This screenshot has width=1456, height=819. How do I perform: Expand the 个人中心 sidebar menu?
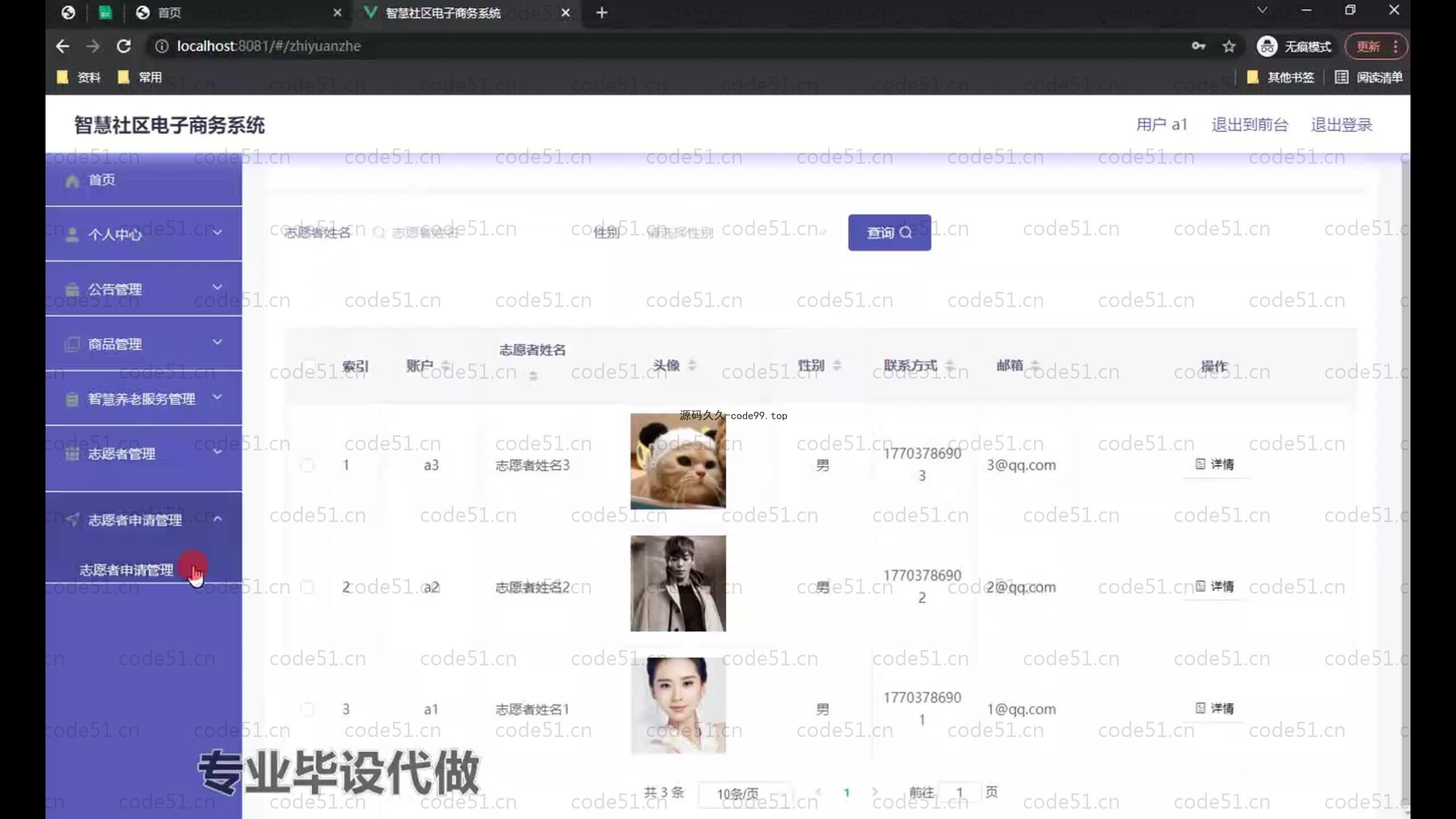pos(143,234)
